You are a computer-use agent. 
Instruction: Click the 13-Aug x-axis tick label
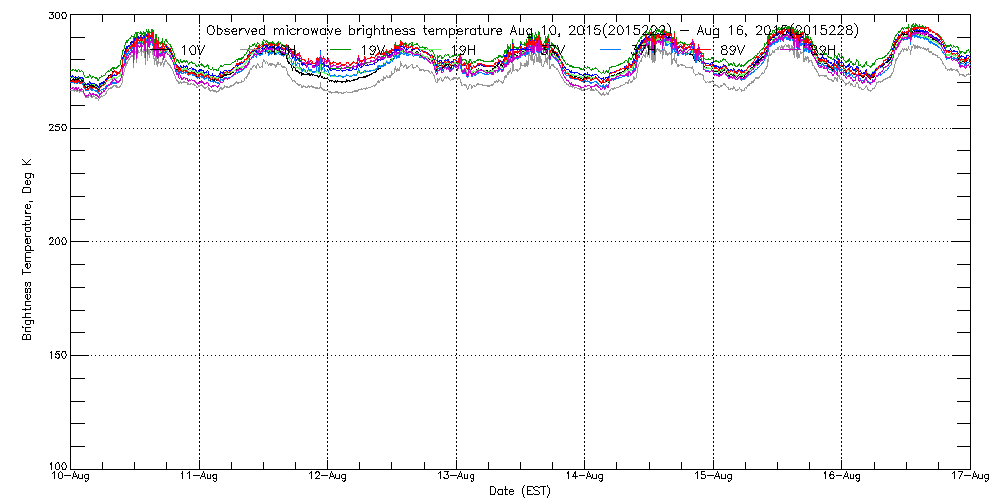[456, 477]
